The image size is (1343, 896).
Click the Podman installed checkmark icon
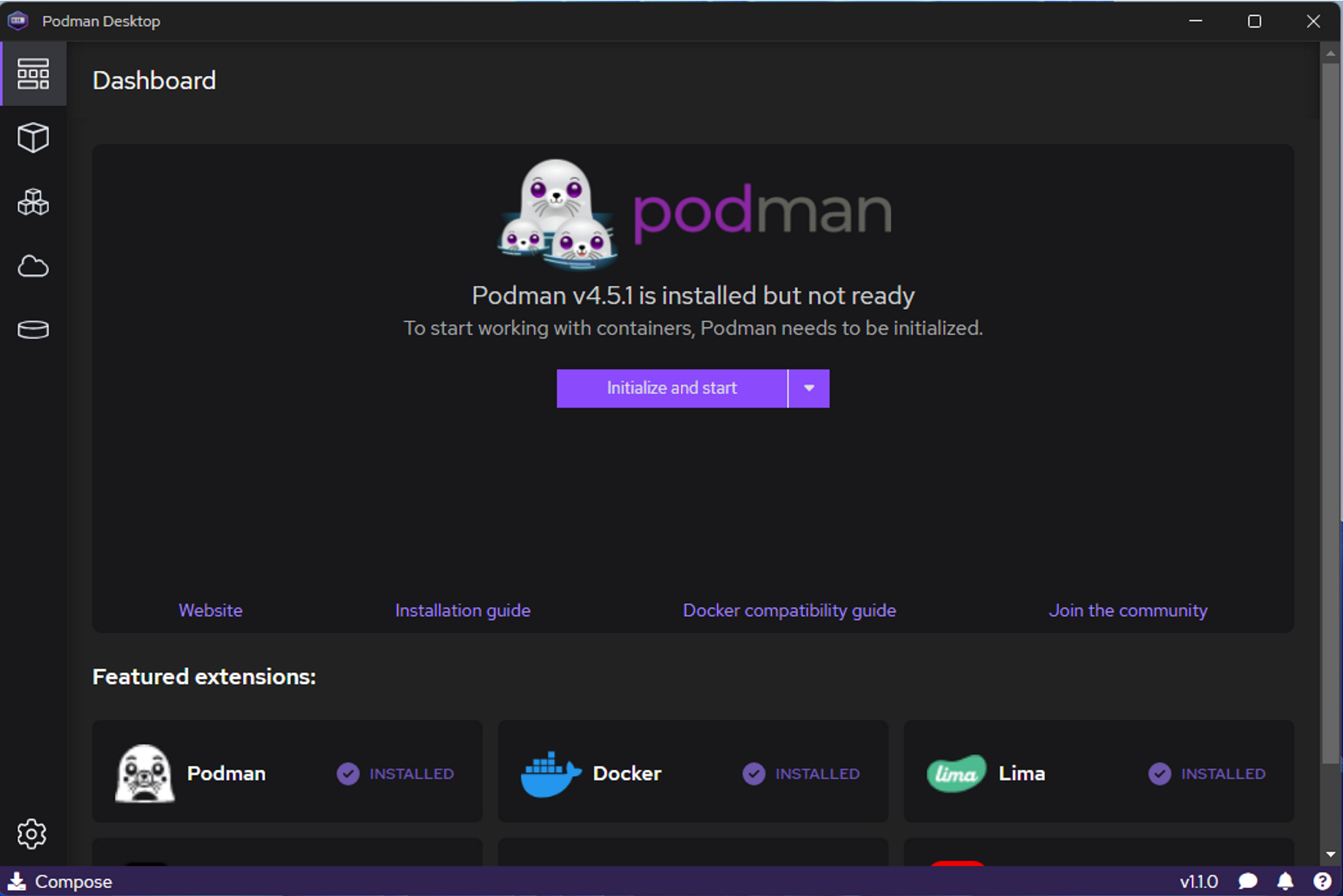[348, 774]
